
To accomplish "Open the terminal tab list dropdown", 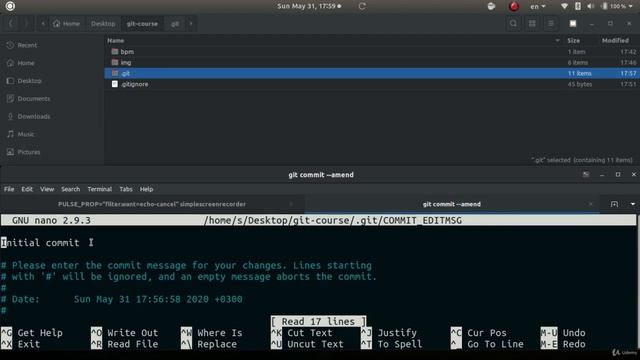I will click(633, 204).
